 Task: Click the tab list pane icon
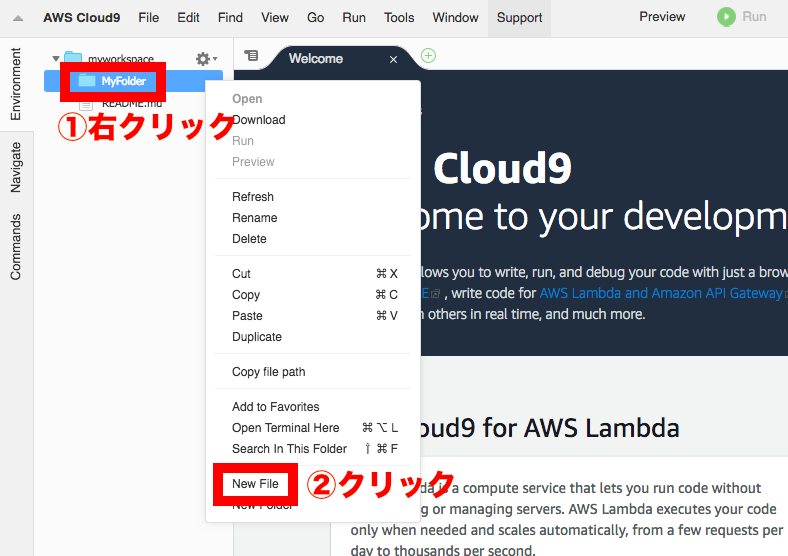pos(251,55)
